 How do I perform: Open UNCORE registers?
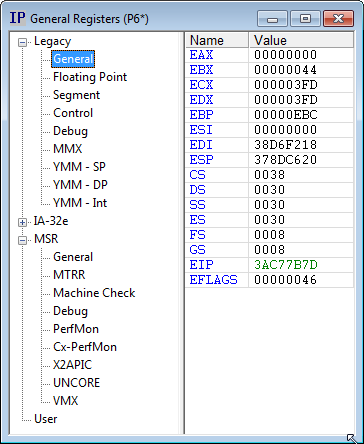click(x=76, y=383)
